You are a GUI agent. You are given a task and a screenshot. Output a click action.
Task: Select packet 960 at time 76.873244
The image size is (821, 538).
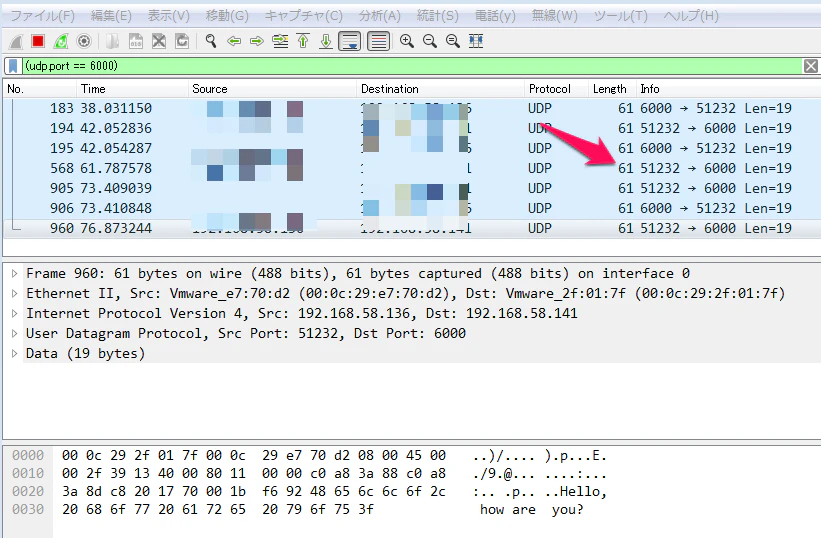click(412, 228)
